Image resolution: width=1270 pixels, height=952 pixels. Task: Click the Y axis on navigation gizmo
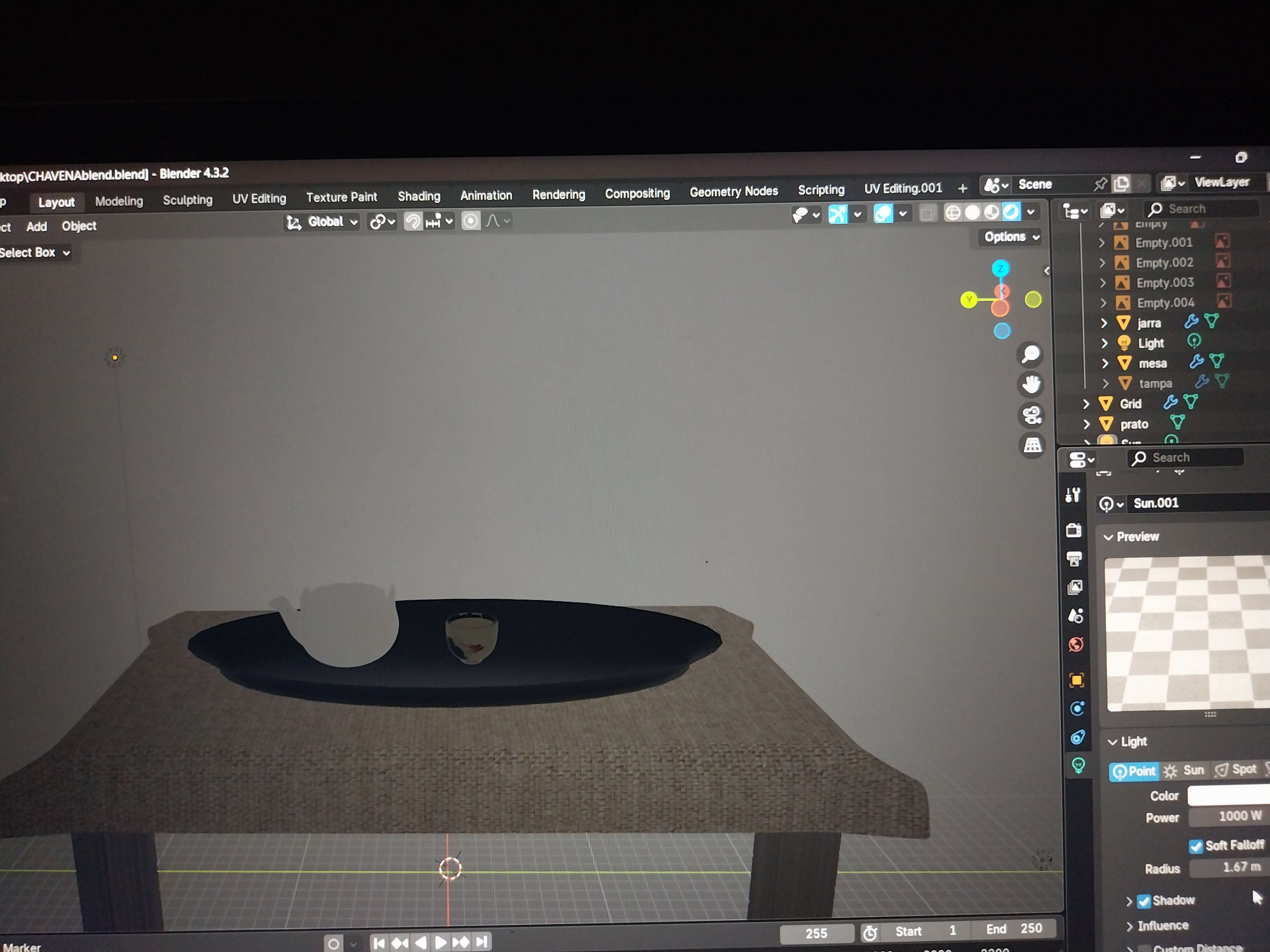[x=969, y=300]
